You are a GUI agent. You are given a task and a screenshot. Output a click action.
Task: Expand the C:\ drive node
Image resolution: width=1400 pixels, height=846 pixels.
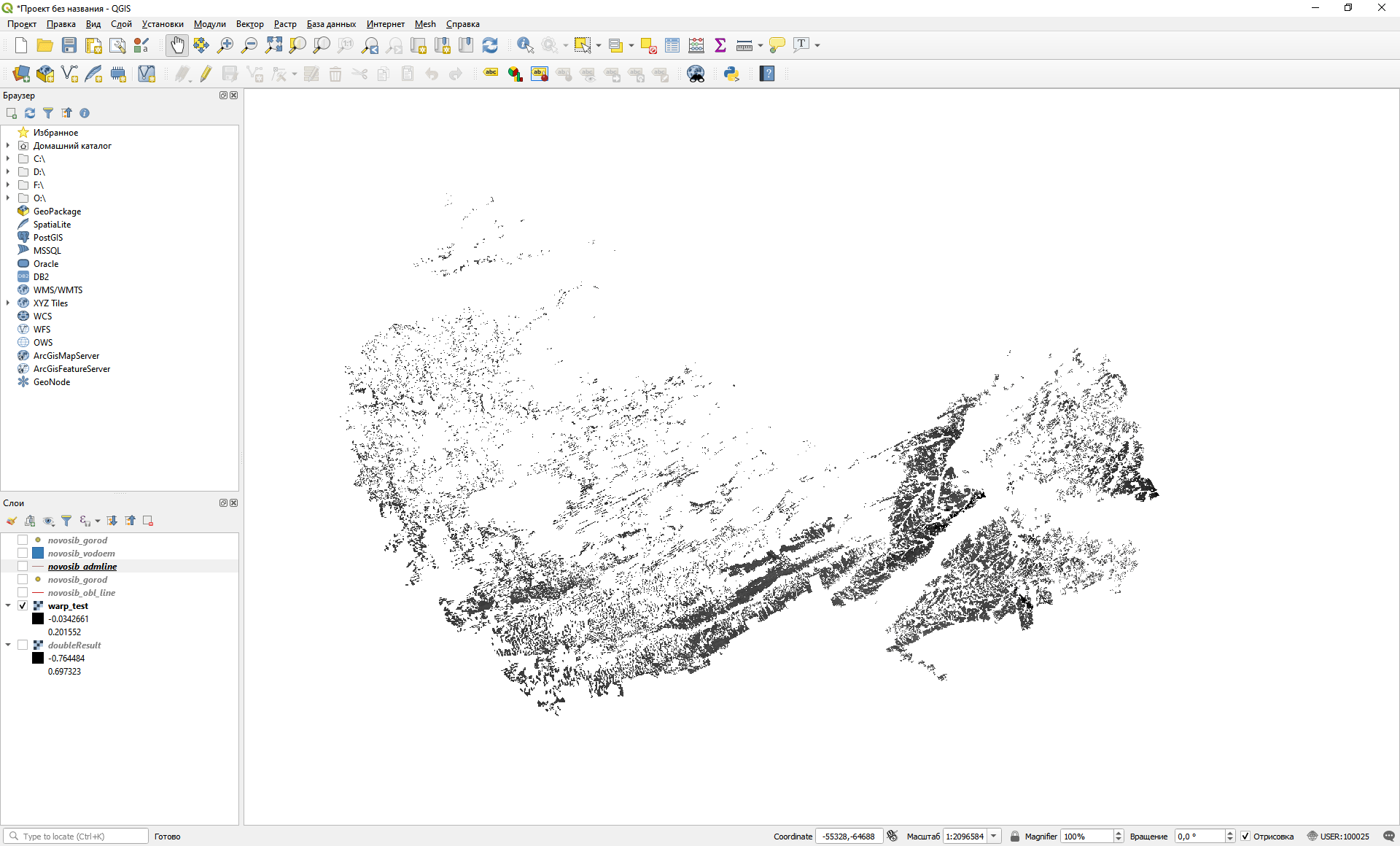pos(8,159)
